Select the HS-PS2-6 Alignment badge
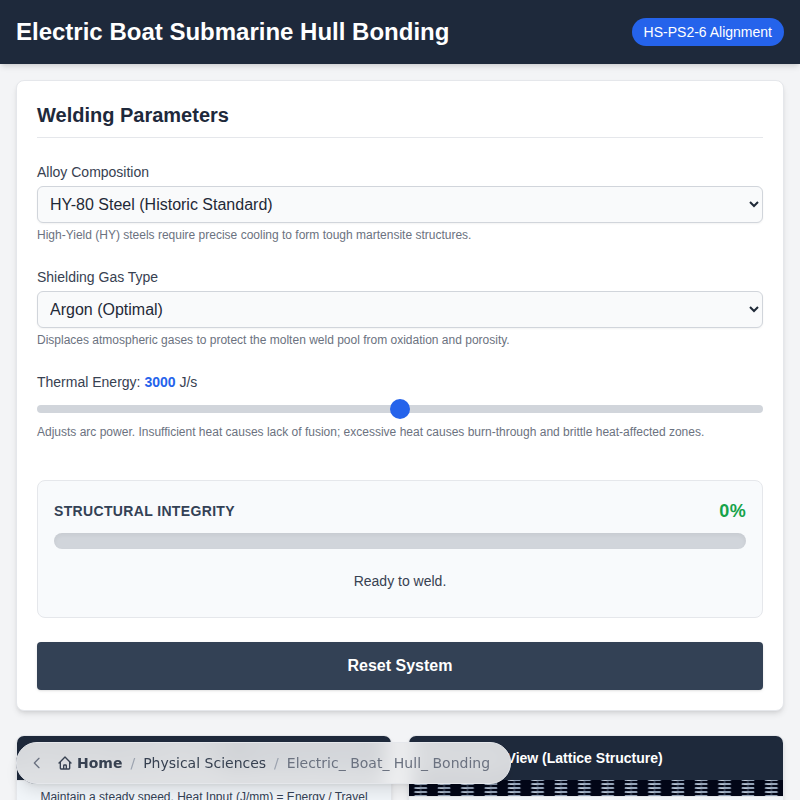The width and height of the screenshot is (800, 800). tap(707, 31)
